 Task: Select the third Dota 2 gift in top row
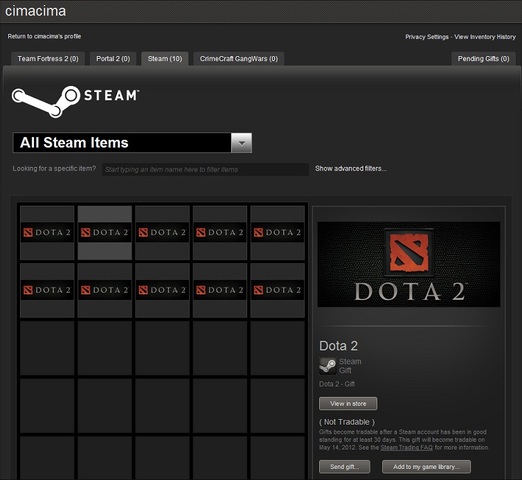(x=162, y=233)
